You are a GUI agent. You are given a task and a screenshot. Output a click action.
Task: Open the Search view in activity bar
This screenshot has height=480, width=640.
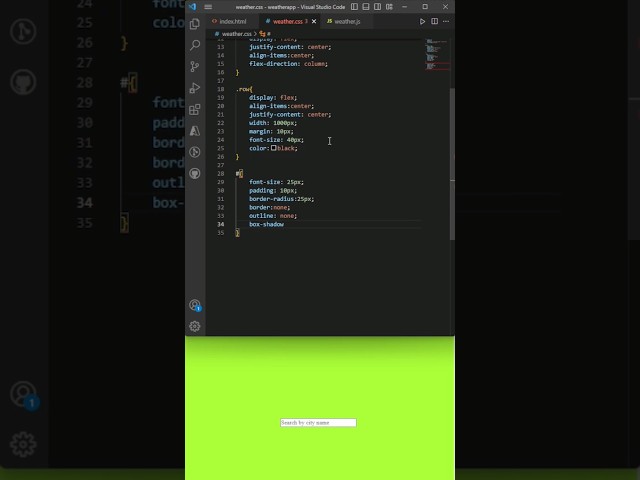tap(195, 45)
